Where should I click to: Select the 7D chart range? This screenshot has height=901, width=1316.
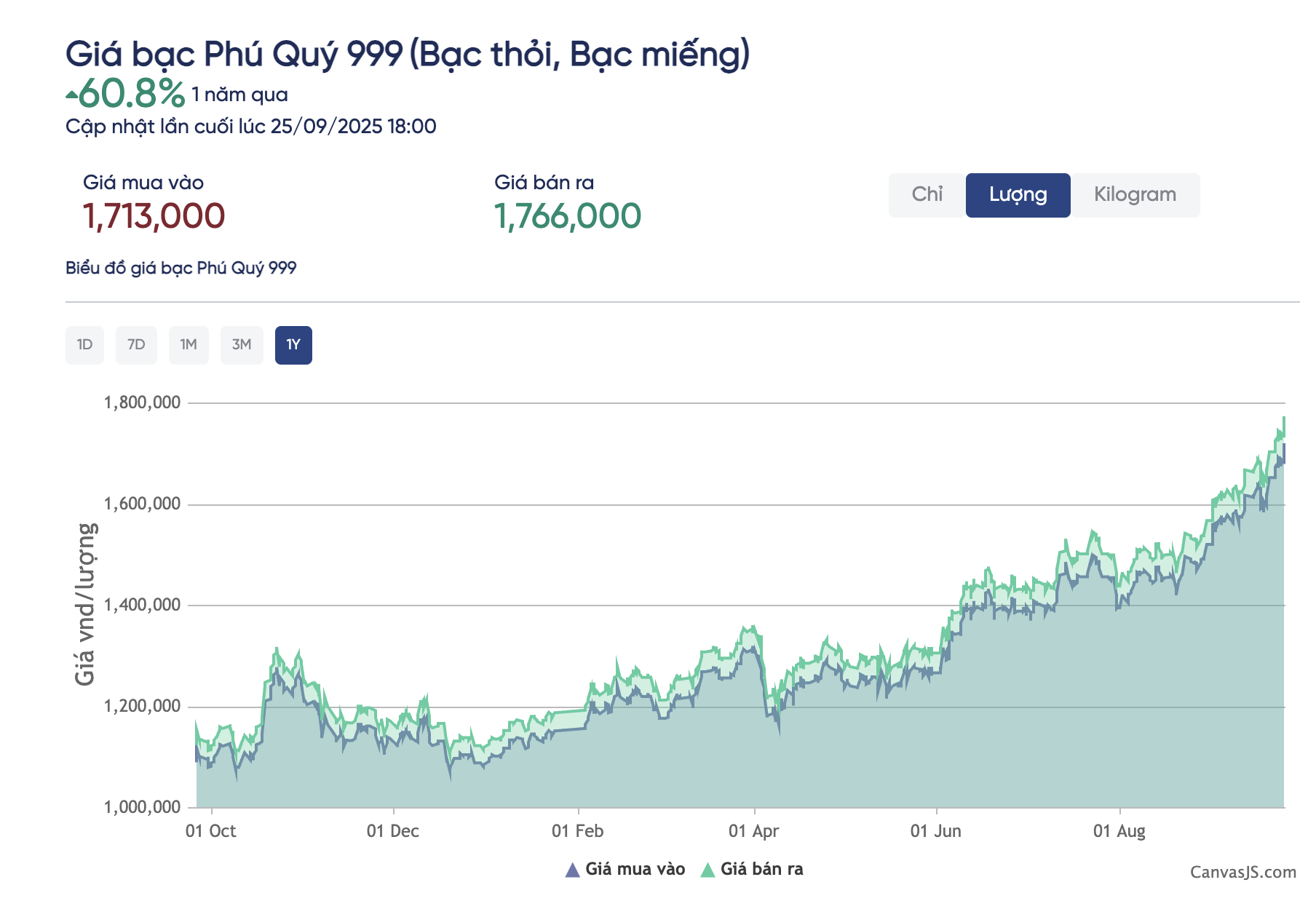[x=136, y=345]
